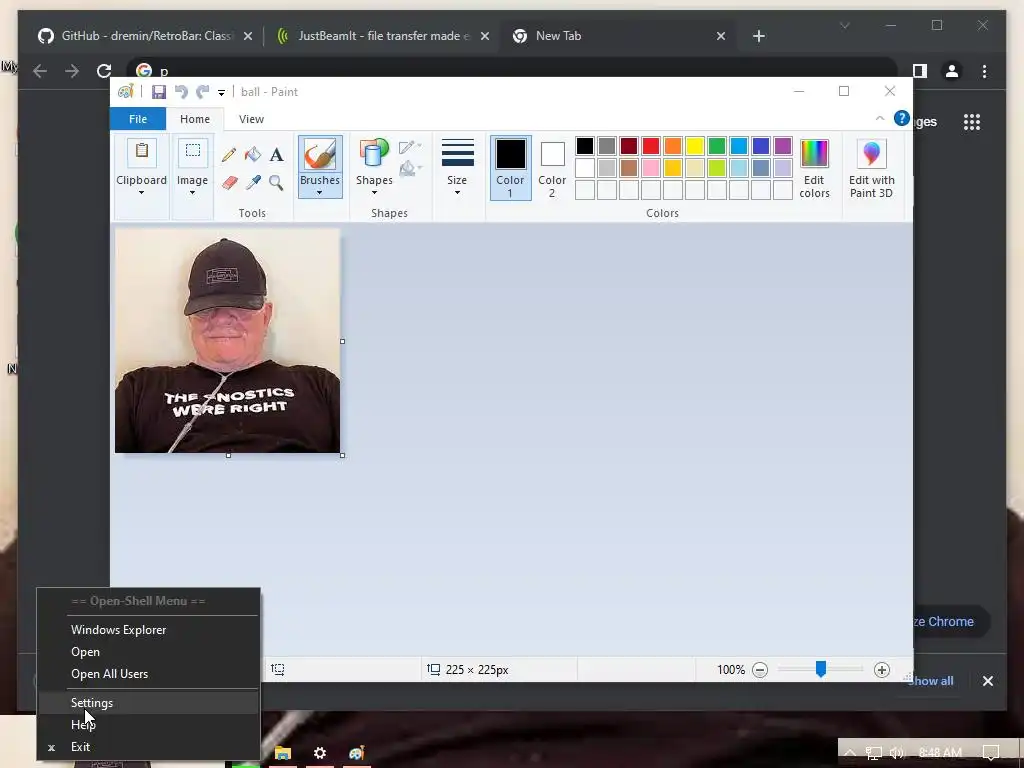Screen dimensions: 1024x768
Task: Click zoom in plus button in status bar
Action: (882, 670)
